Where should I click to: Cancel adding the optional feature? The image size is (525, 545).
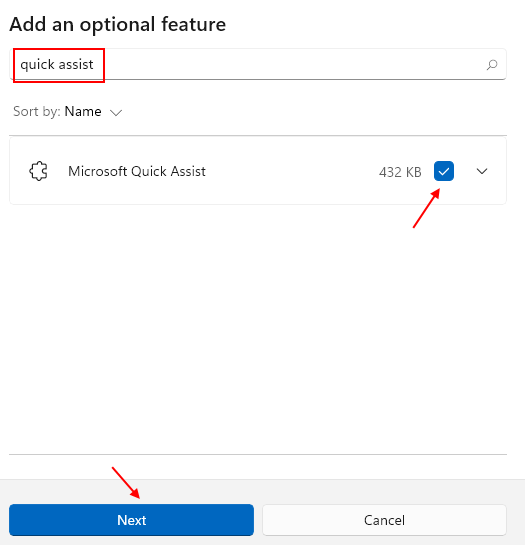(384, 520)
